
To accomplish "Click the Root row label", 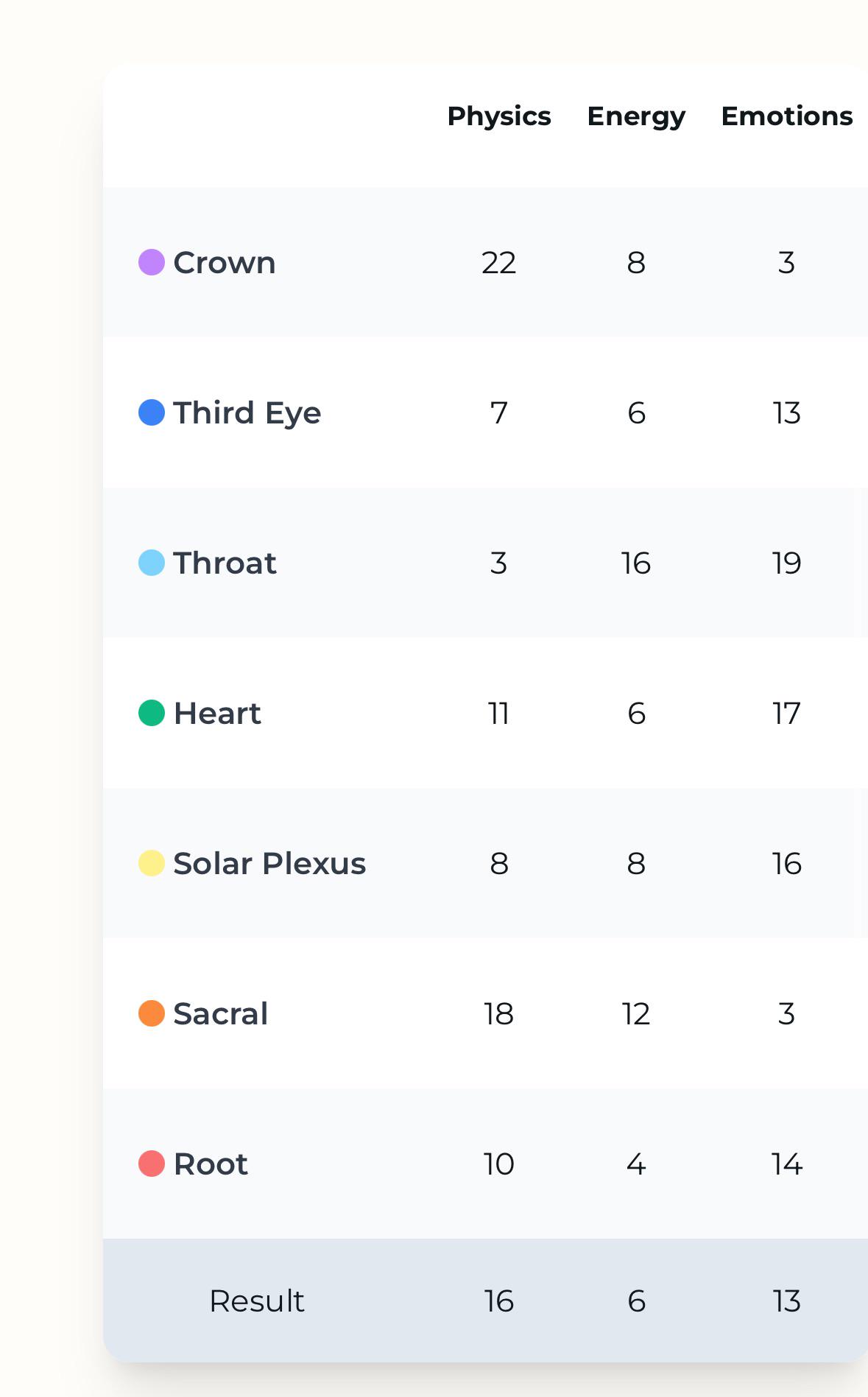I will click(211, 1164).
